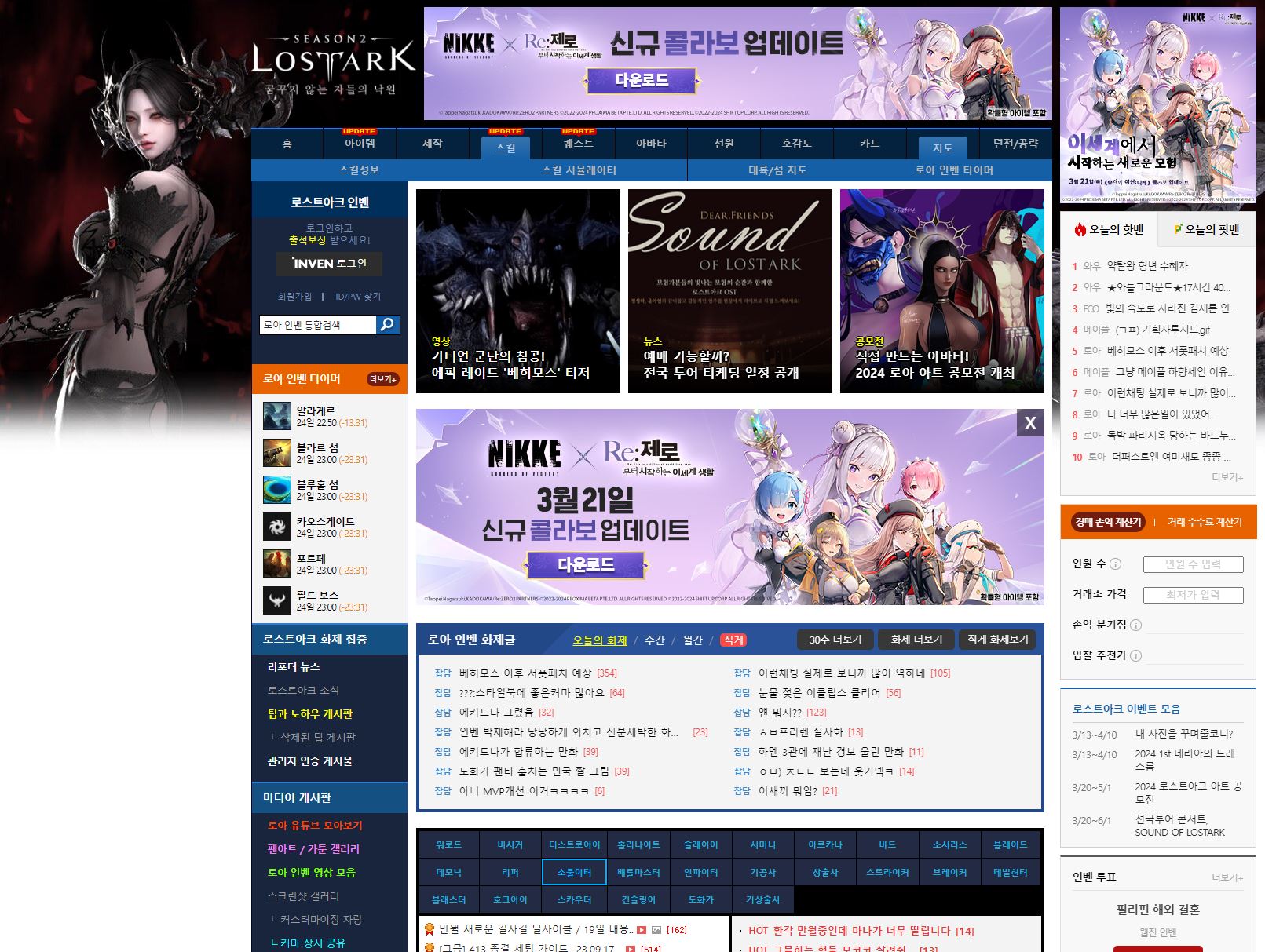Open 로아 유튜브 모아보기 link
1265x952 pixels.
(x=315, y=826)
